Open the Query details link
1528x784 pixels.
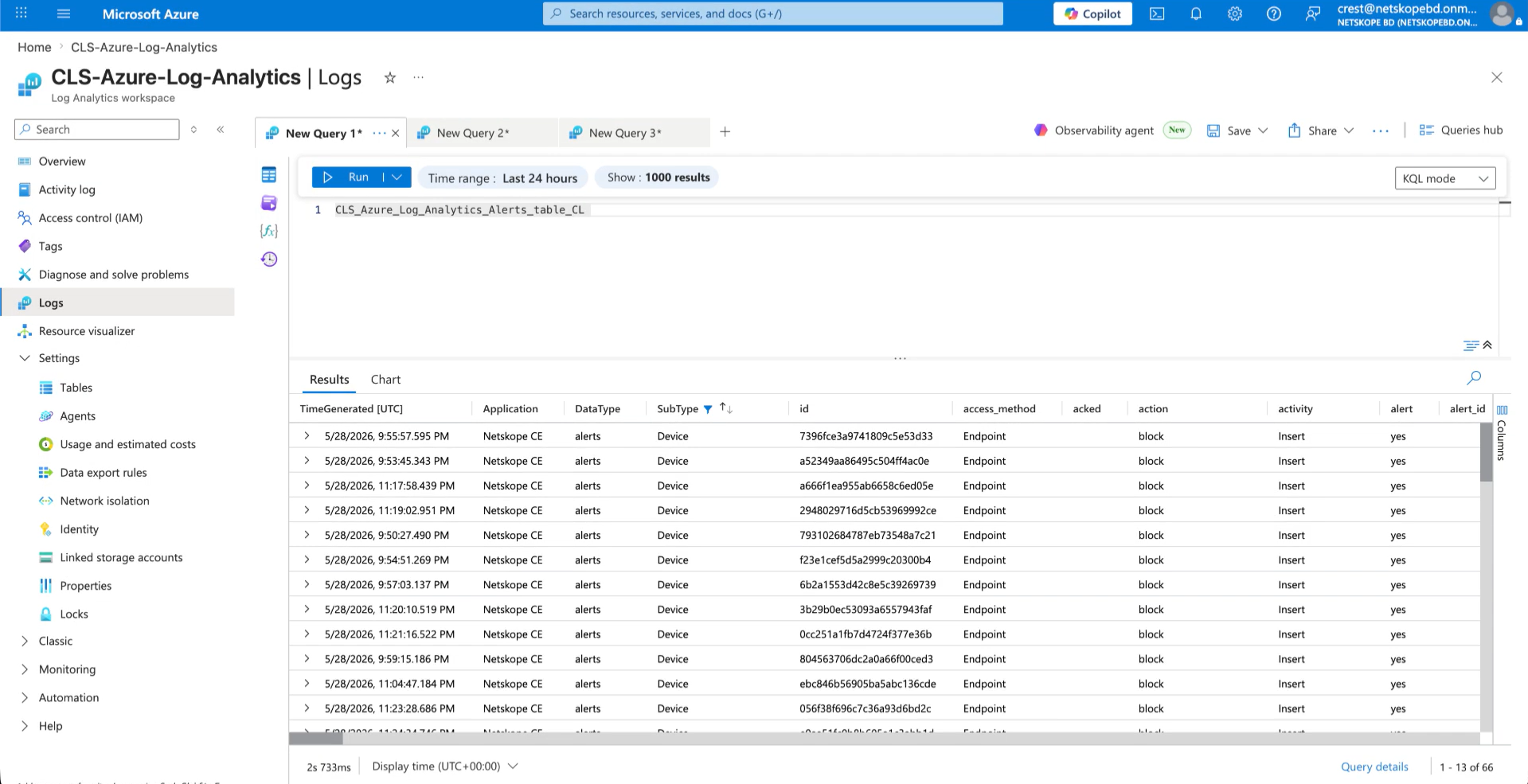(x=1374, y=766)
